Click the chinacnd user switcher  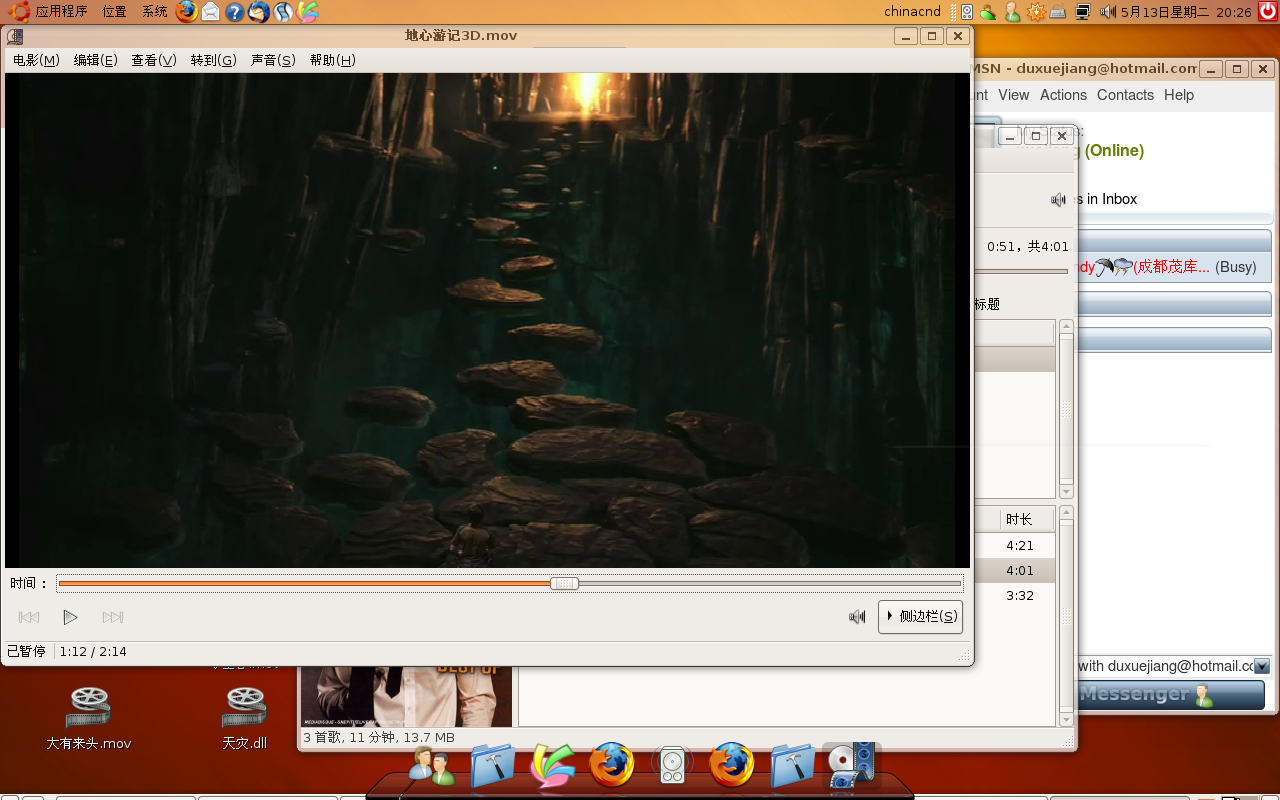(x=912, y=12)
